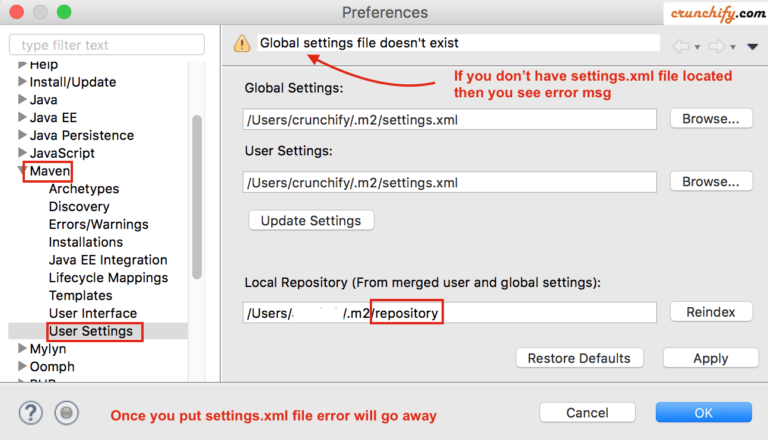Expand the Mylyn tree node

point(23,350)
